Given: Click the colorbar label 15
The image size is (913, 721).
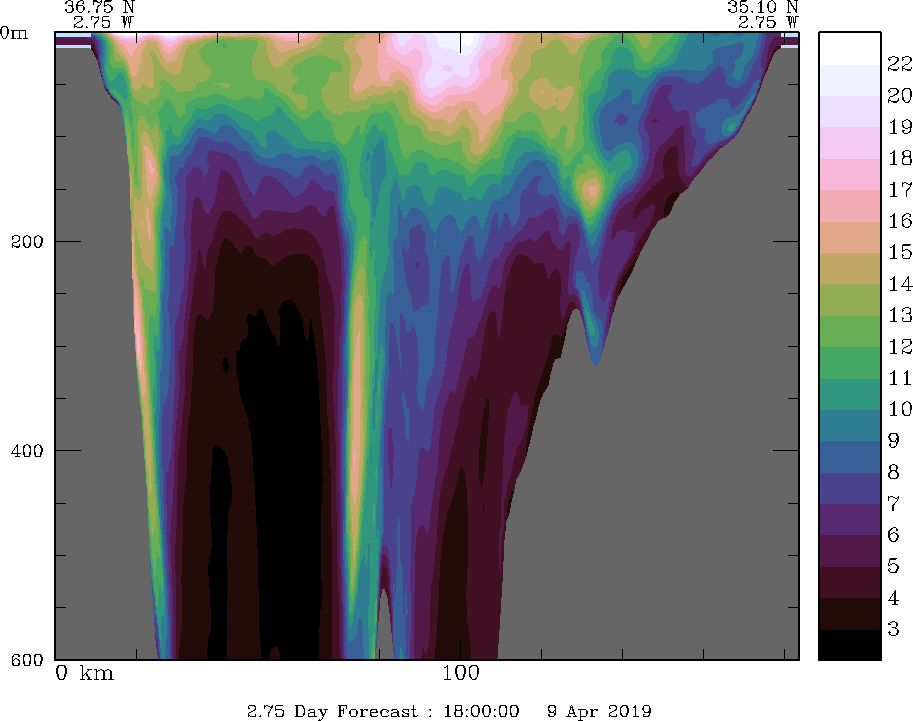Looking at the screenshot, I should coord(900,252).
